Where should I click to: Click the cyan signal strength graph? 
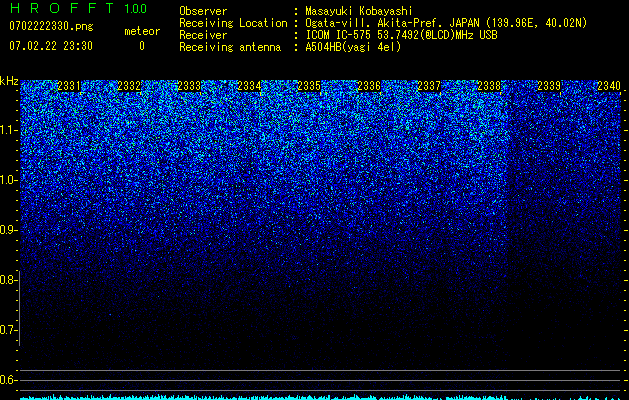[x=321, y=397]
